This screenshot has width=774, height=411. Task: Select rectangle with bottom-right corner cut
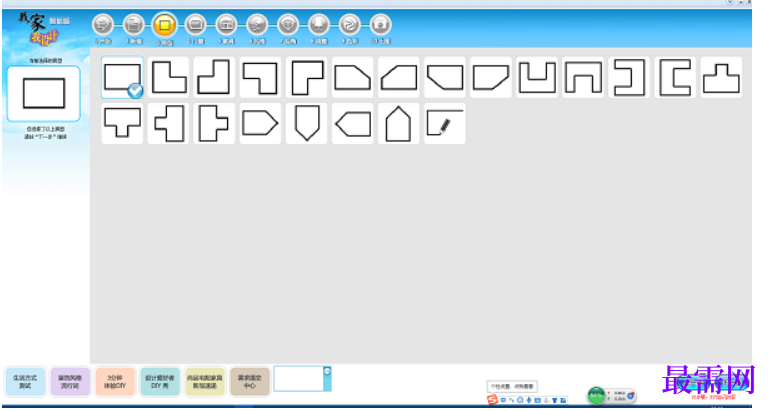point(491,77)
